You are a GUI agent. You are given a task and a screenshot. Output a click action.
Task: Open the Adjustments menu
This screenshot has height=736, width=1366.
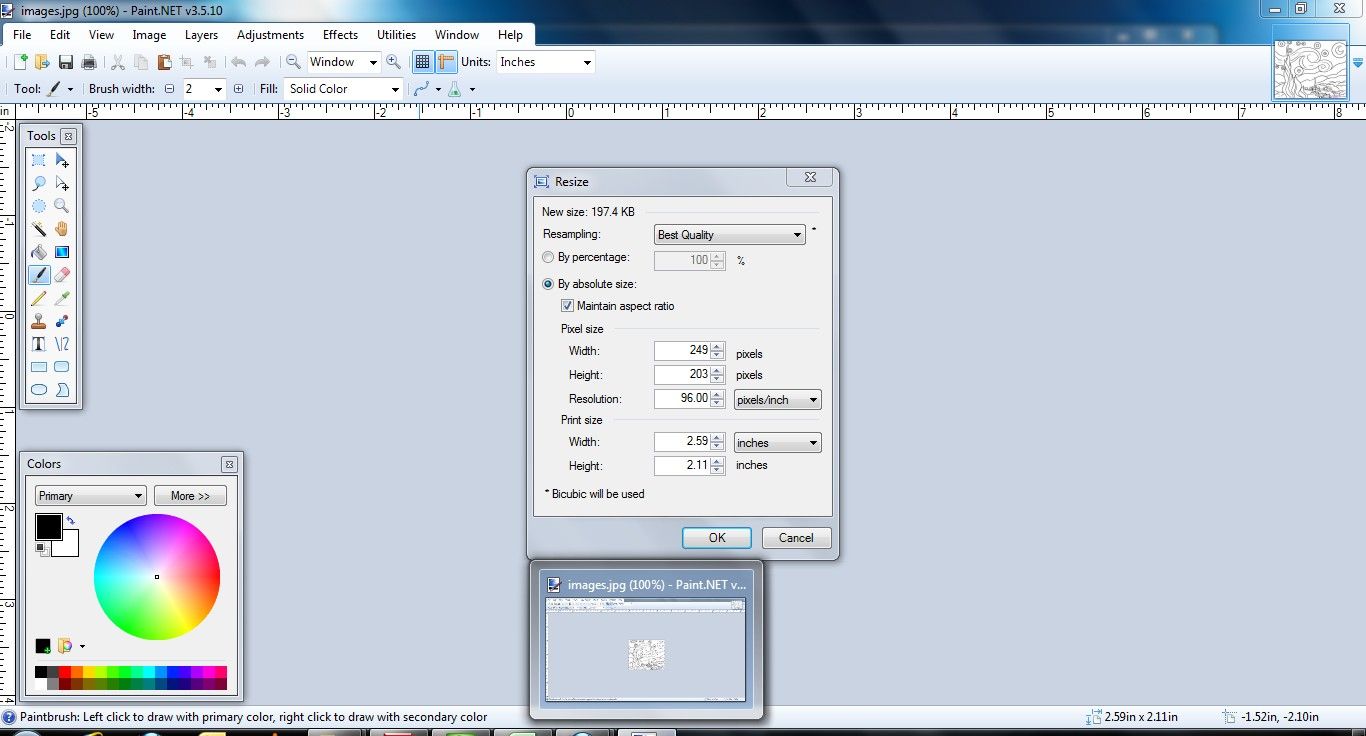(x=270, y=34)
